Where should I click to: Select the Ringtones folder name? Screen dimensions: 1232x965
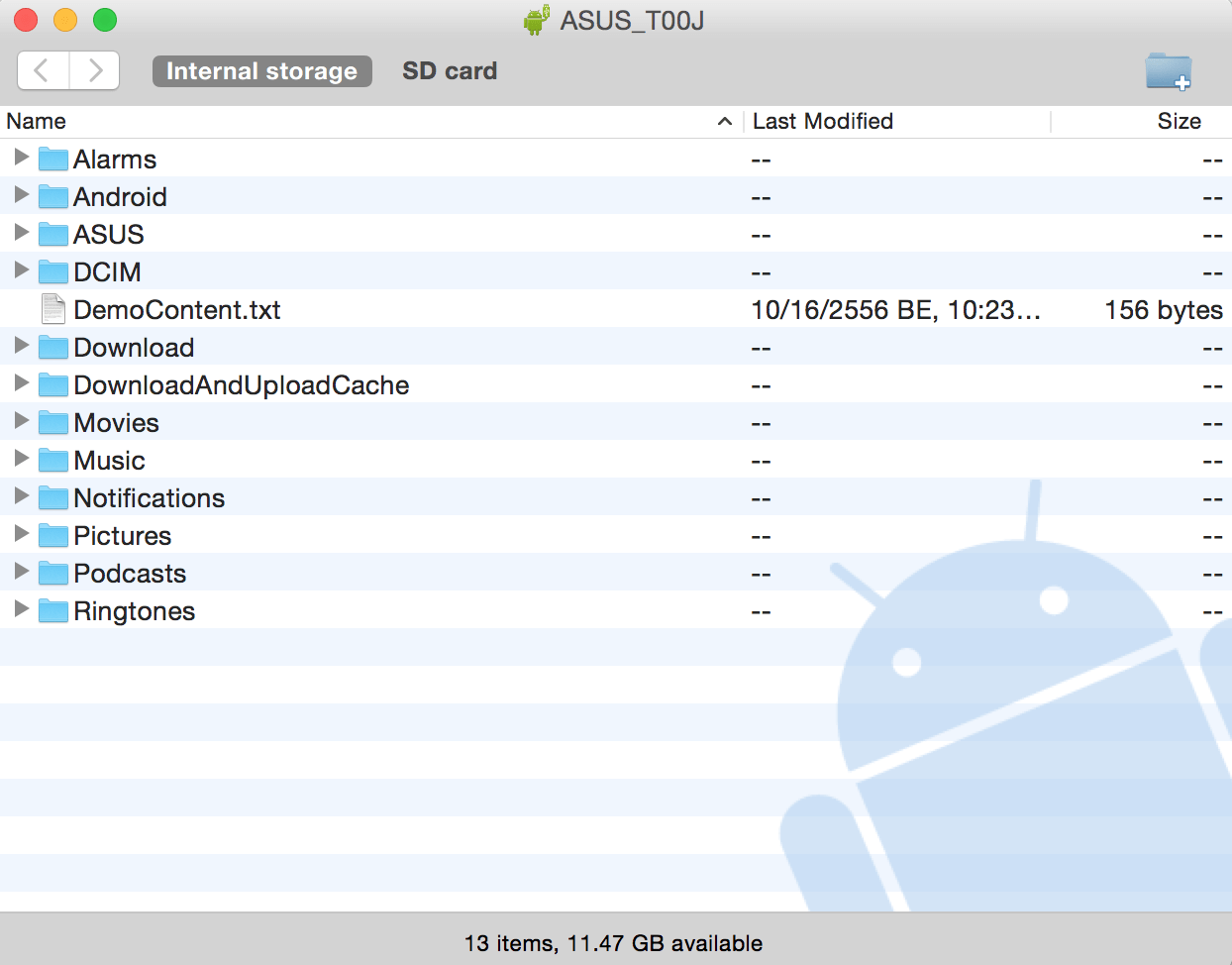coord(135,611)
